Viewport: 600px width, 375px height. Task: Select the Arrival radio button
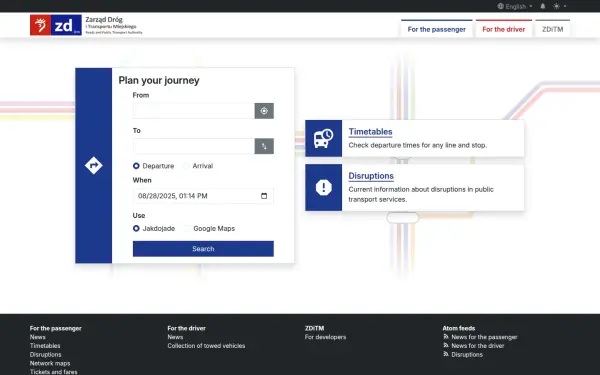(x=186, y=166)
